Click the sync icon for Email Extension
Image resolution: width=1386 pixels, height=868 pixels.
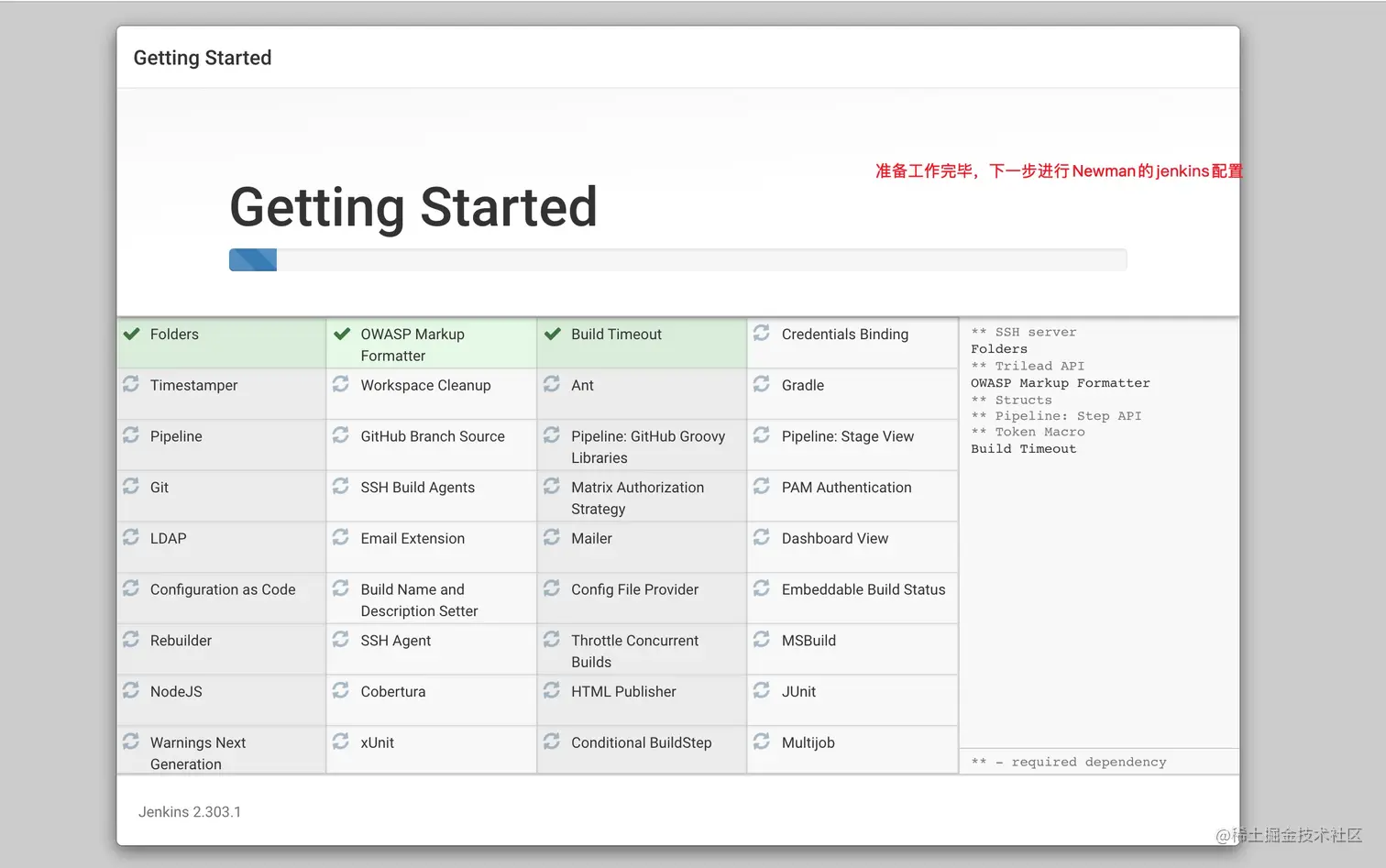(x=341, y=537)
